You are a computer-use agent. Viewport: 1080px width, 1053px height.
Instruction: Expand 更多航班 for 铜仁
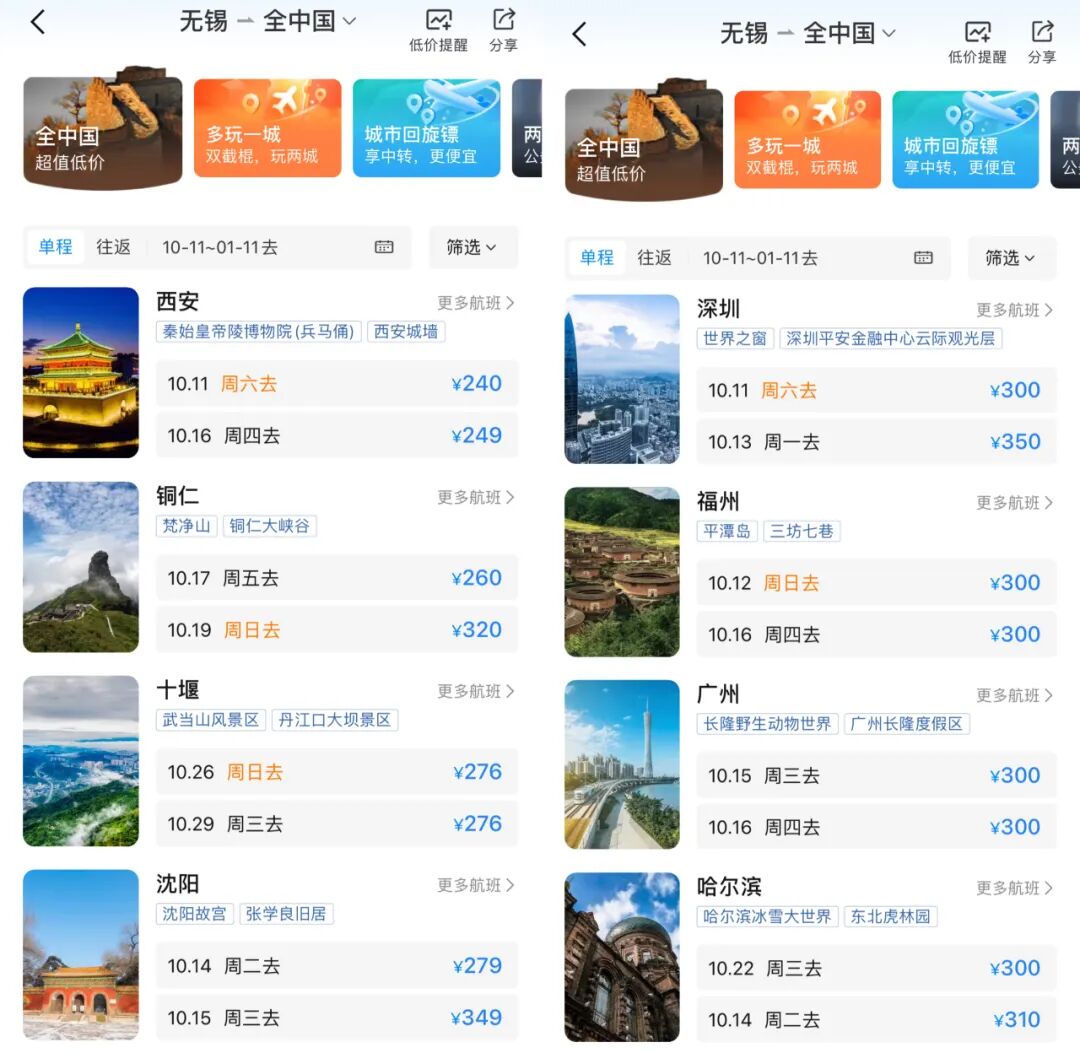pyautogui.click(x=475, y=497)
